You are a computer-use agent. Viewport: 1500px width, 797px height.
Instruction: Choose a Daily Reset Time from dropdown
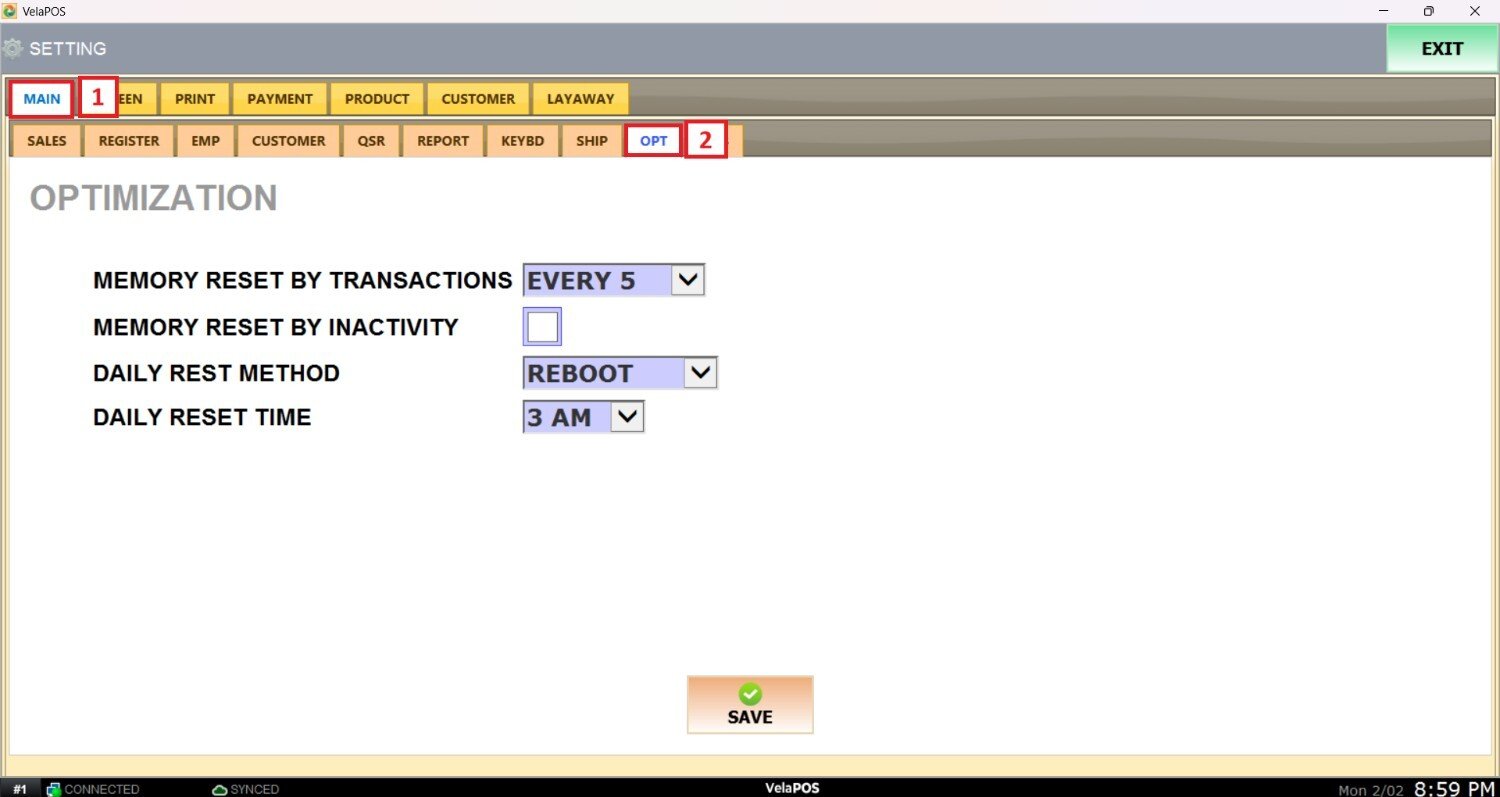(x=627, y=416)
